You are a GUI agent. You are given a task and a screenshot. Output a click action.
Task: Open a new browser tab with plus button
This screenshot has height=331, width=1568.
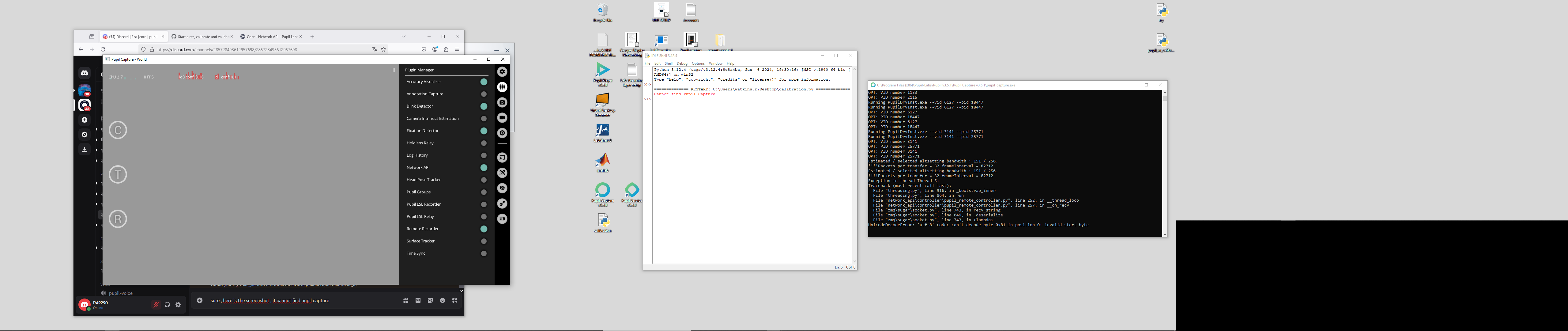[x=312, y=36]
